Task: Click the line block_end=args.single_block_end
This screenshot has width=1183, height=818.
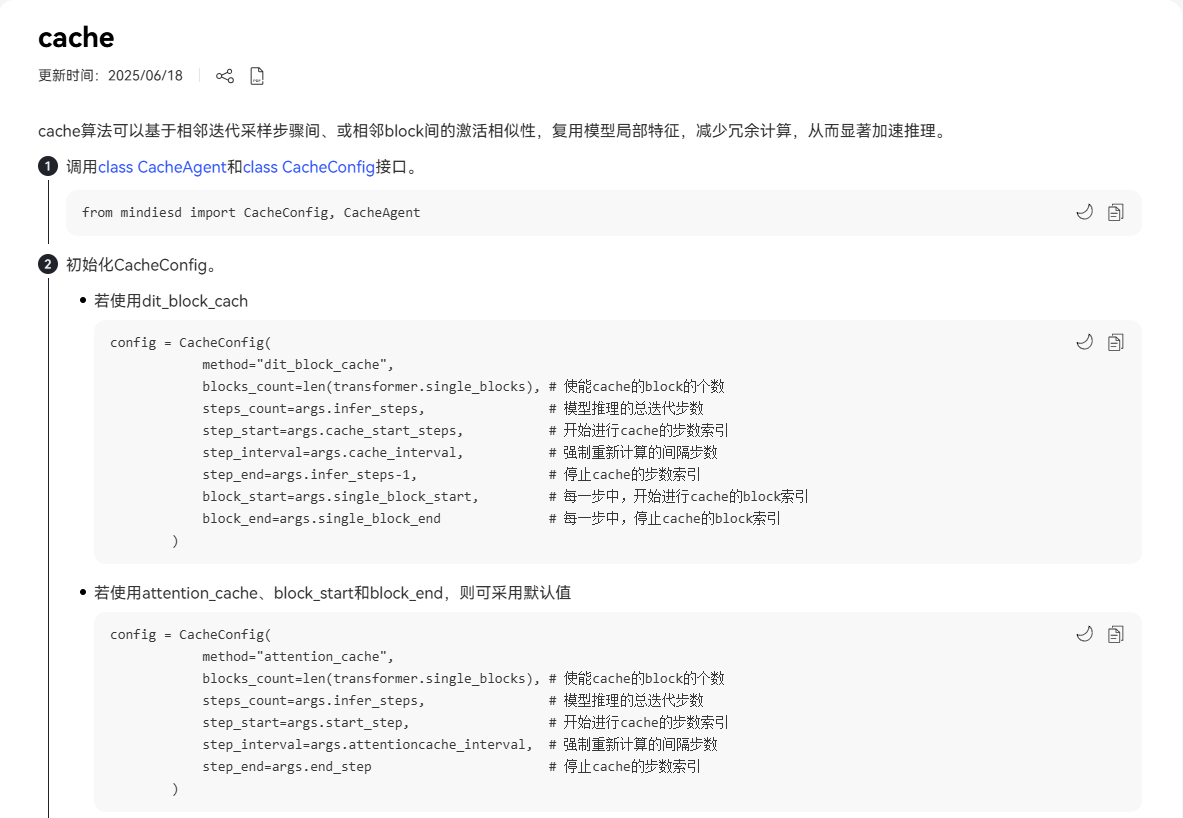Action: (321, 518)
